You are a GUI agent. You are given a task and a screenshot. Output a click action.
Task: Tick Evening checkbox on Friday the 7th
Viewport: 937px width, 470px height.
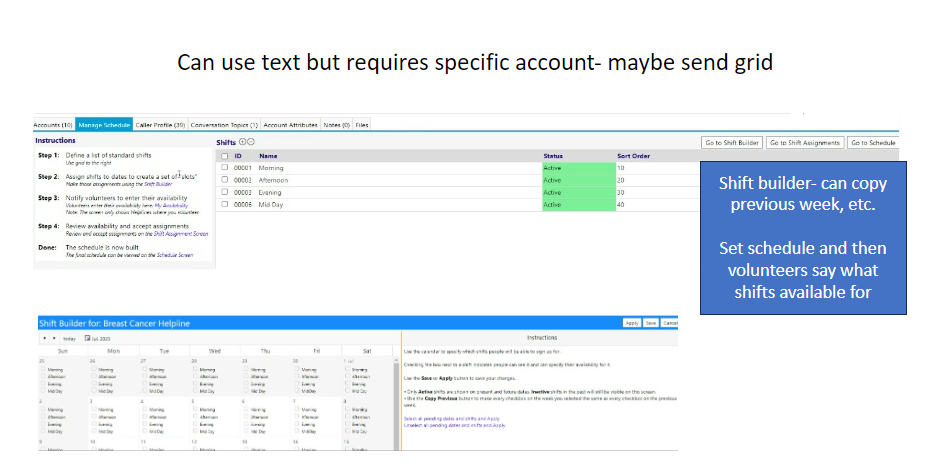point(297,424)
